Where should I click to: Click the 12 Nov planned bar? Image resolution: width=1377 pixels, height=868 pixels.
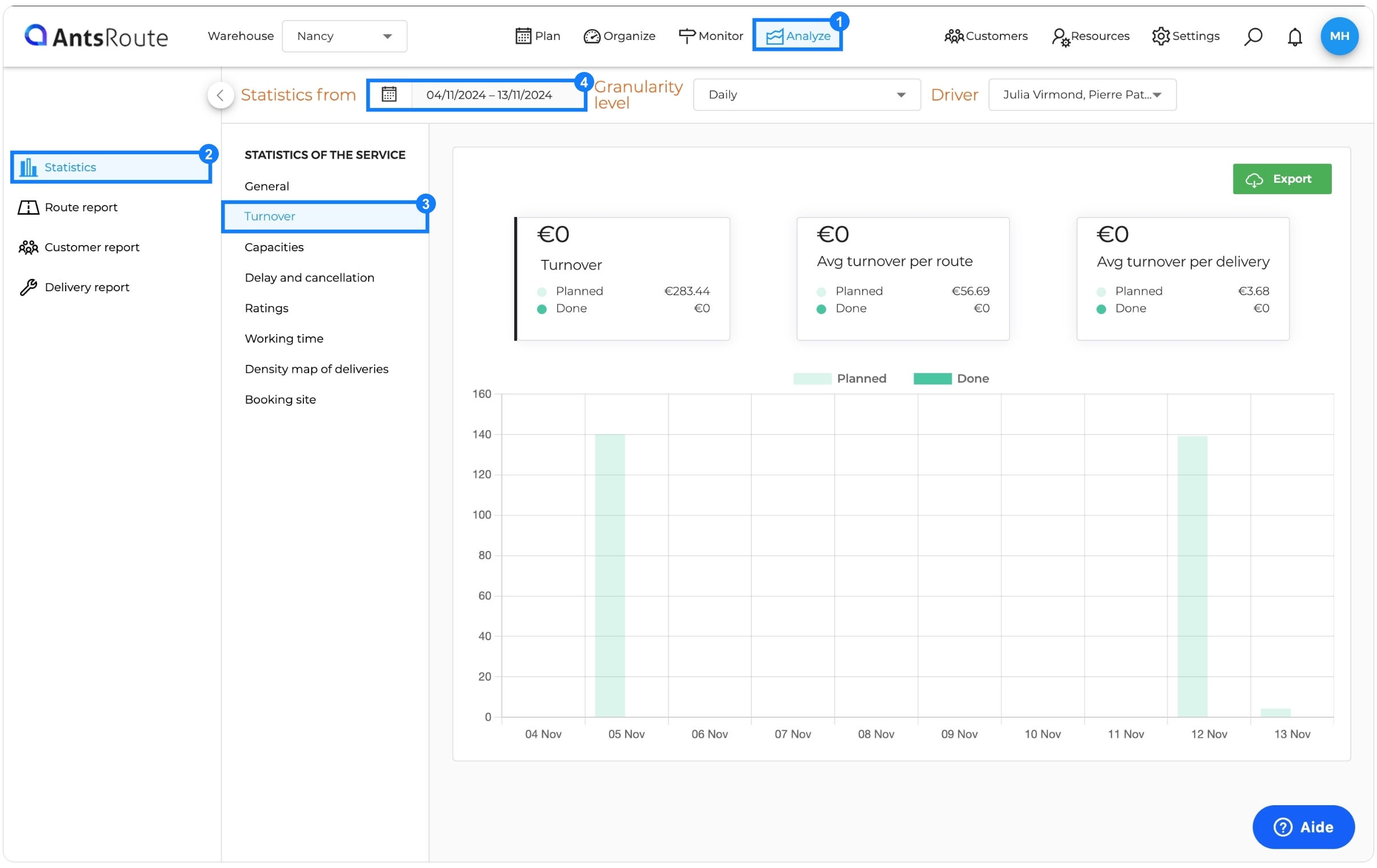1192,576
